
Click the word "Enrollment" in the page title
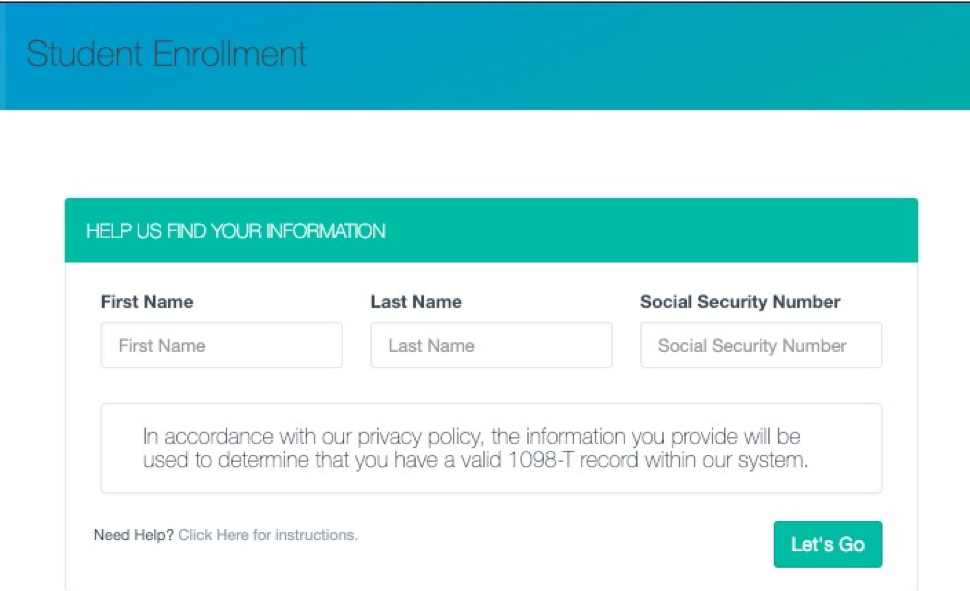tap(229, 54)
